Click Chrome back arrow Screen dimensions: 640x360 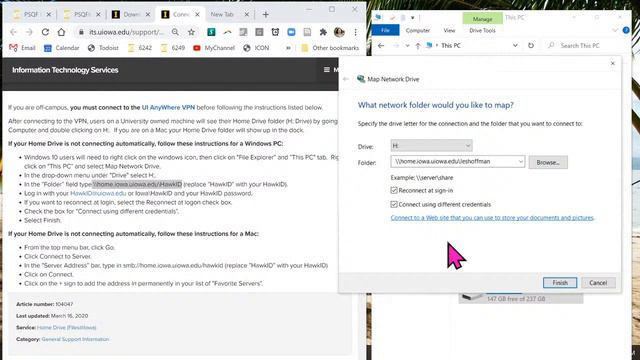13,32
